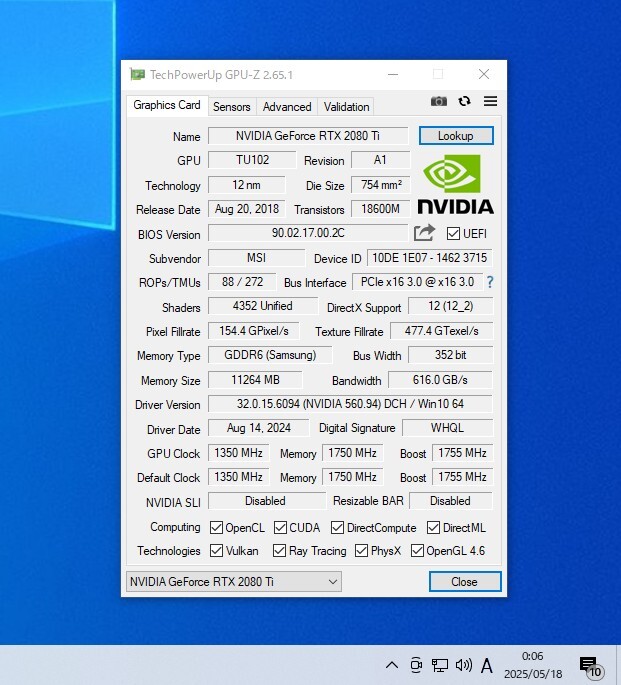Click the Close button at bottom

pos(465,581)
